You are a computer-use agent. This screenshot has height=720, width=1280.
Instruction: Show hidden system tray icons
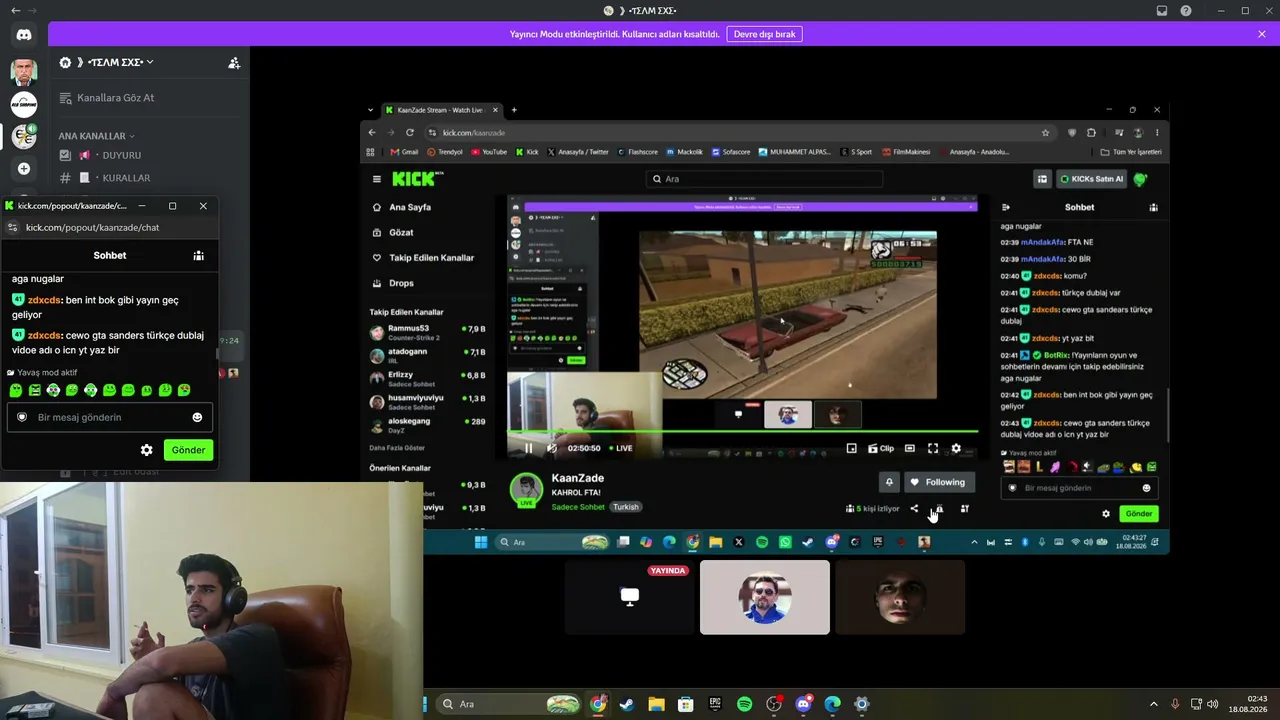1153,704
